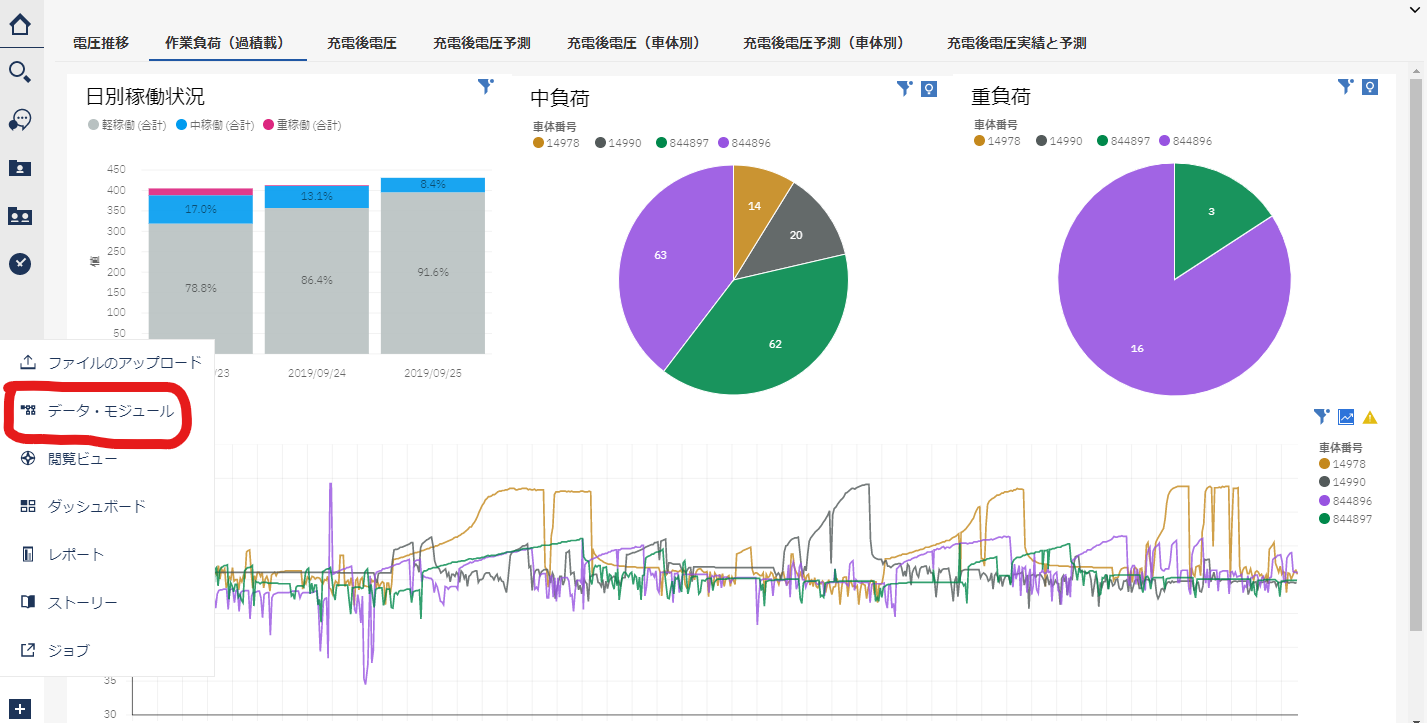Click the green 3 slice of 重負荷 pie
This screenshot has height=723, width=1427.
1211,212
